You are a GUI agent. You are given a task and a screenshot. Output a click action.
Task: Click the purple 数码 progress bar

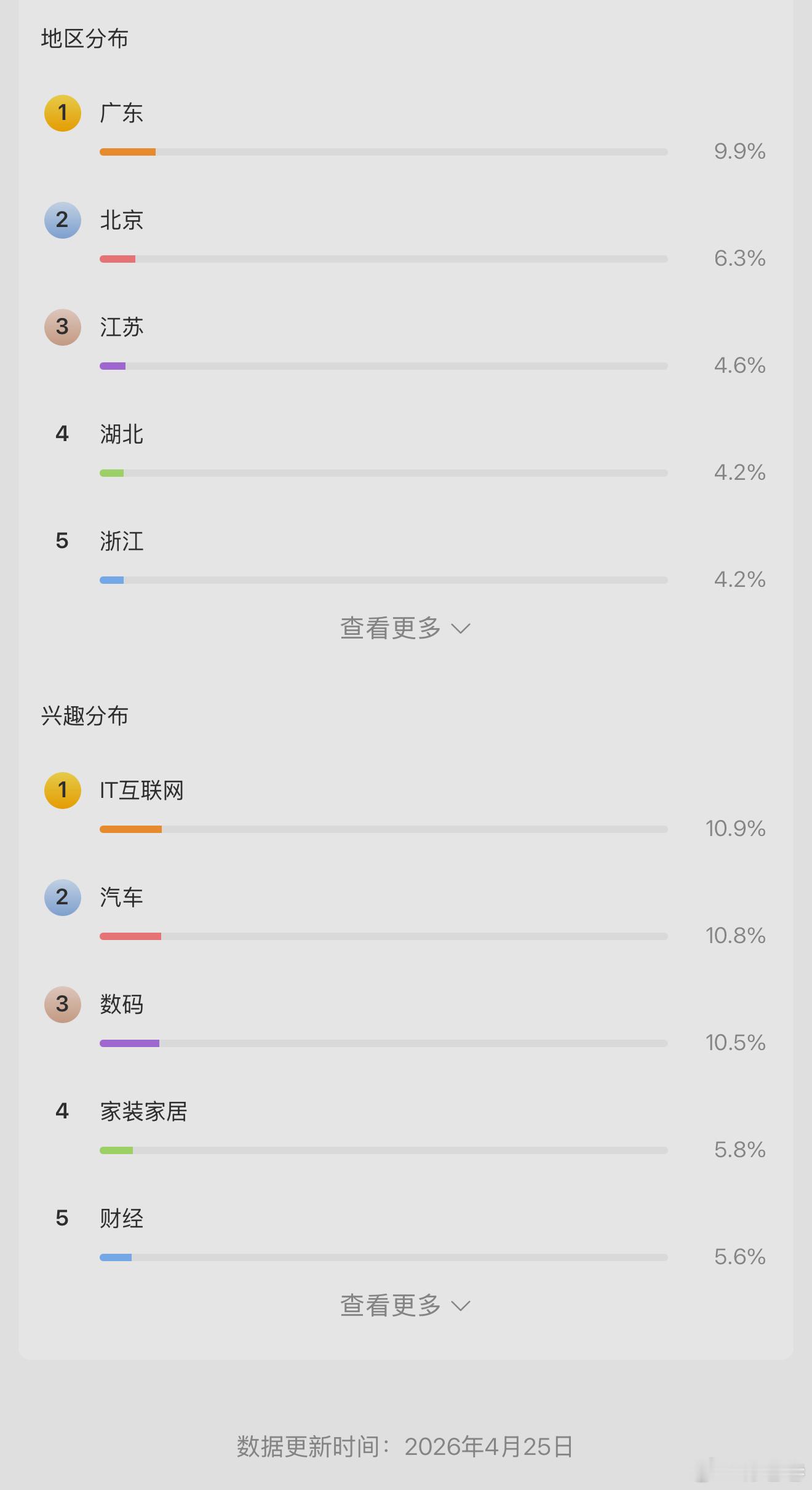[383, 1043]
